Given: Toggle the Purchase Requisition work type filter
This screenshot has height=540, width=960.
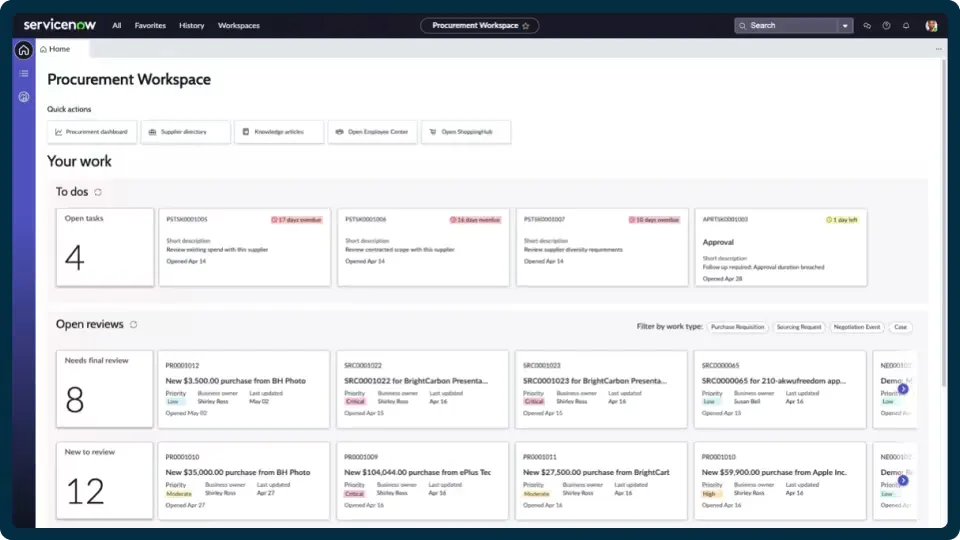Looking at the screenshot, I should pyautogui.click(x=737, y=327).
